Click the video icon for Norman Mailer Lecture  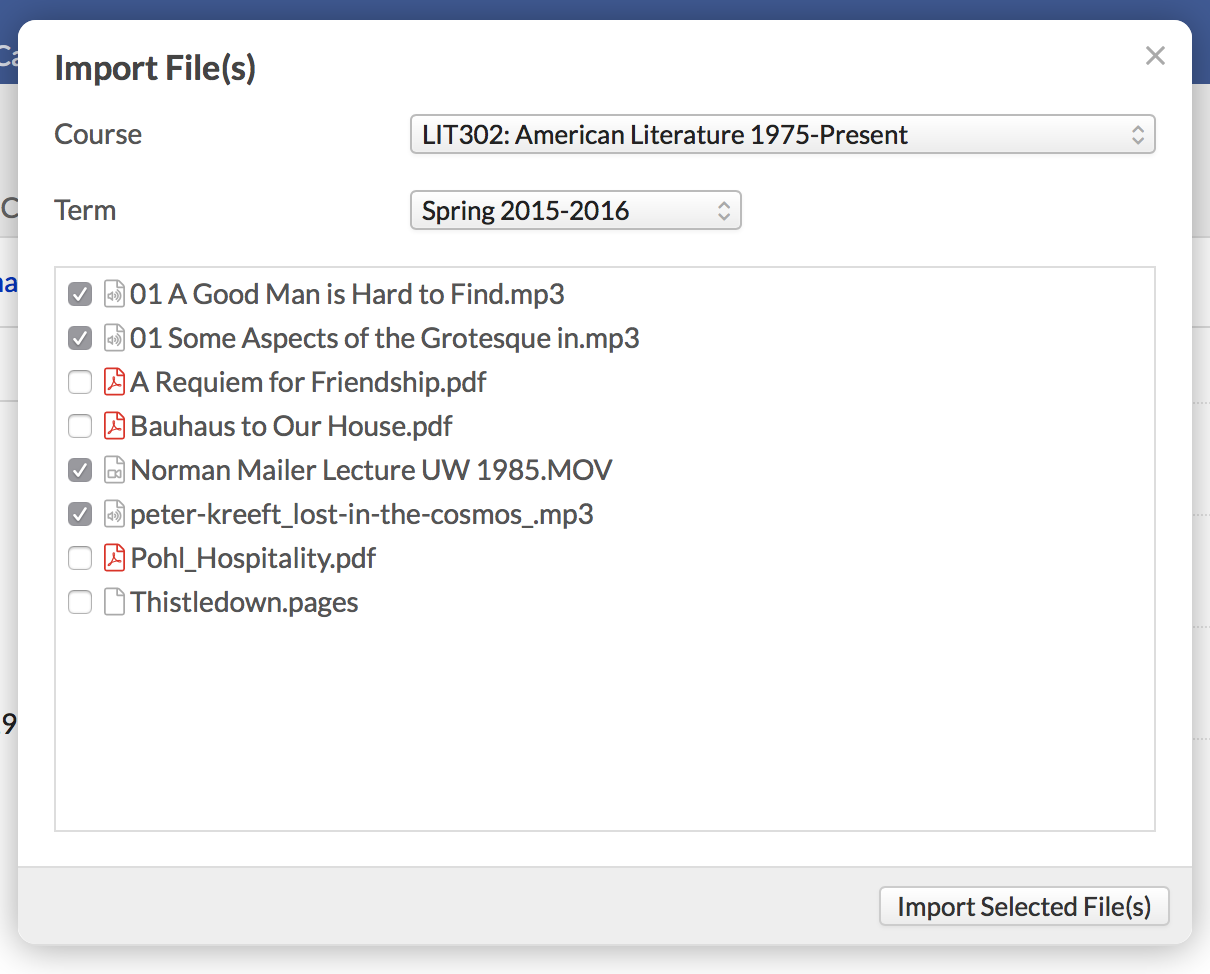click(114, 470)
